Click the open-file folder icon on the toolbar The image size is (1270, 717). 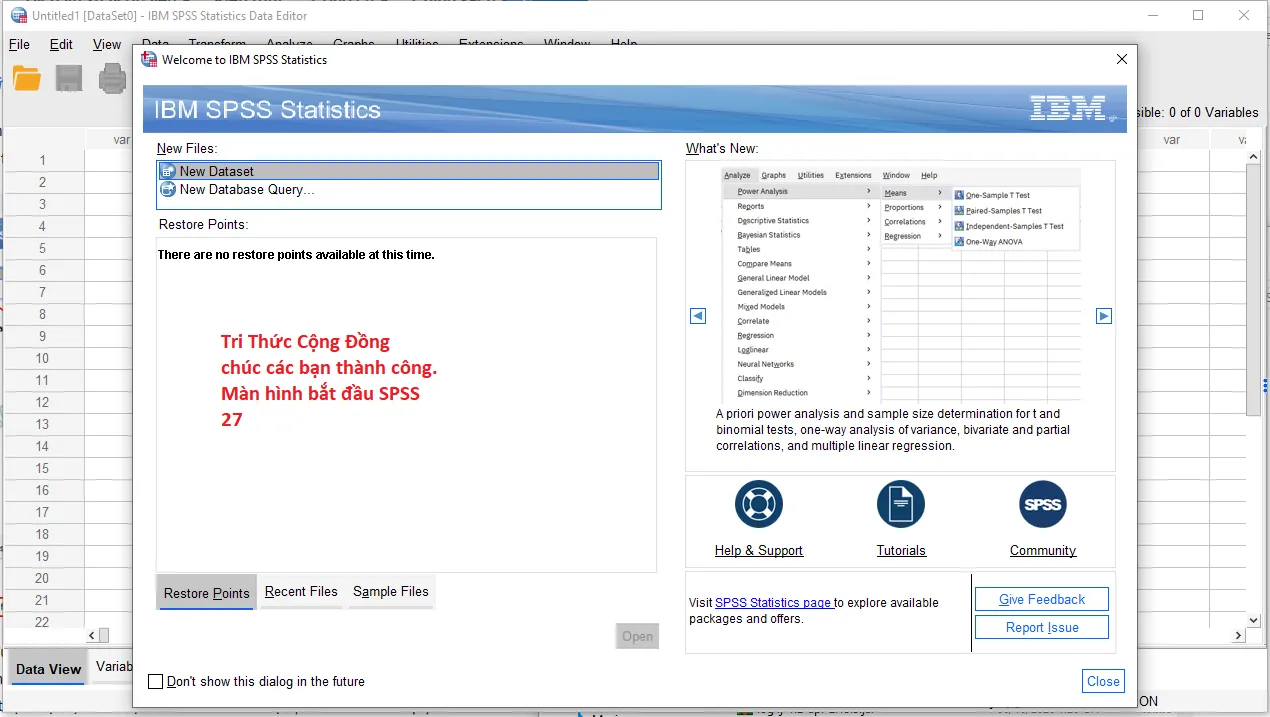tap(26, 77)
